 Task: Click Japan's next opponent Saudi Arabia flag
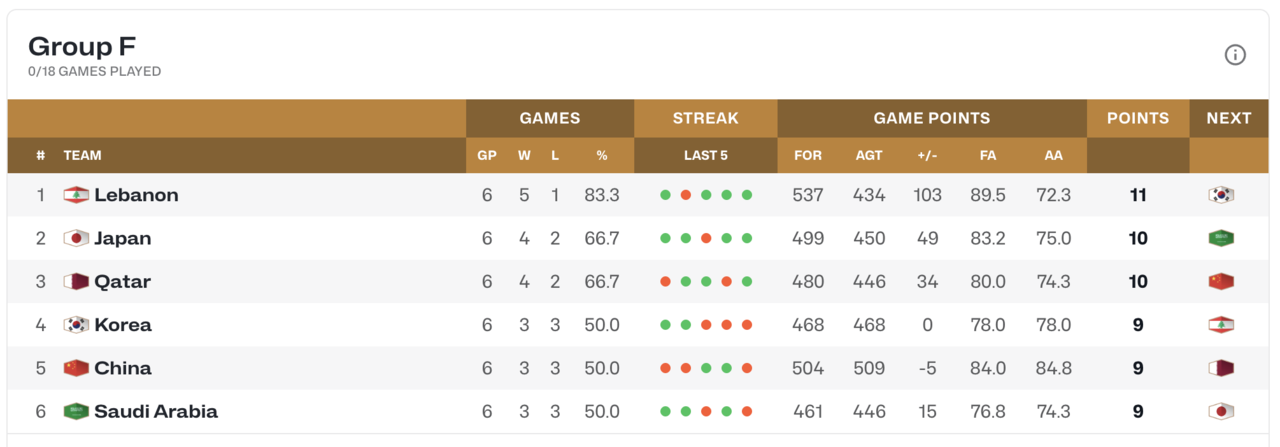[1221, 238]
